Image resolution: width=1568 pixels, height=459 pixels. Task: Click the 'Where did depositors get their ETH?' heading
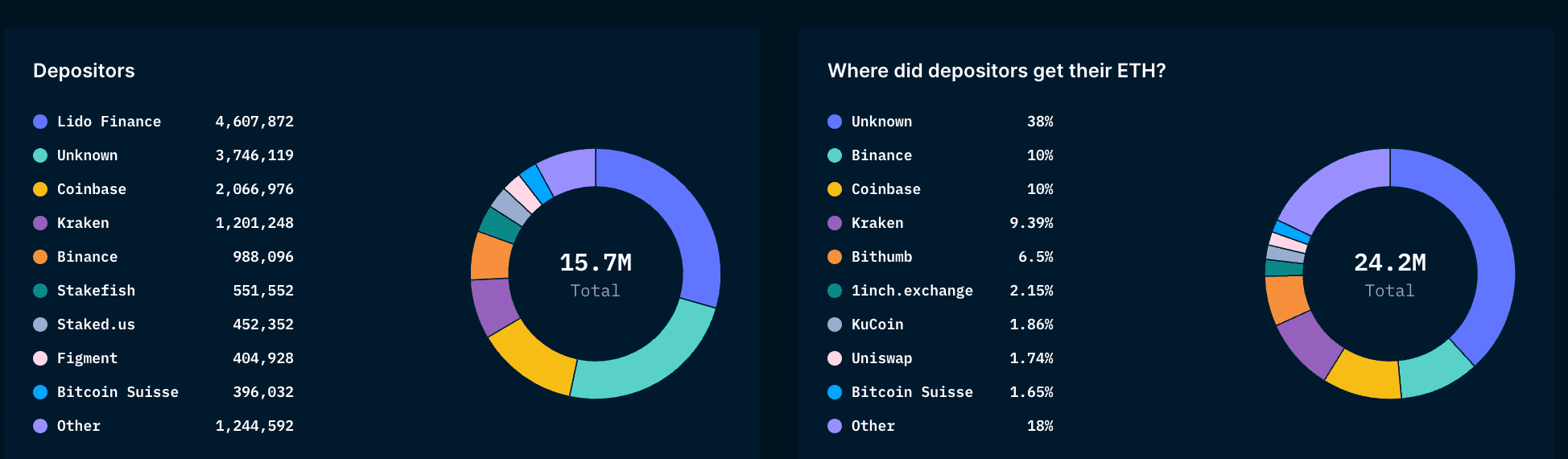point(997,71)
